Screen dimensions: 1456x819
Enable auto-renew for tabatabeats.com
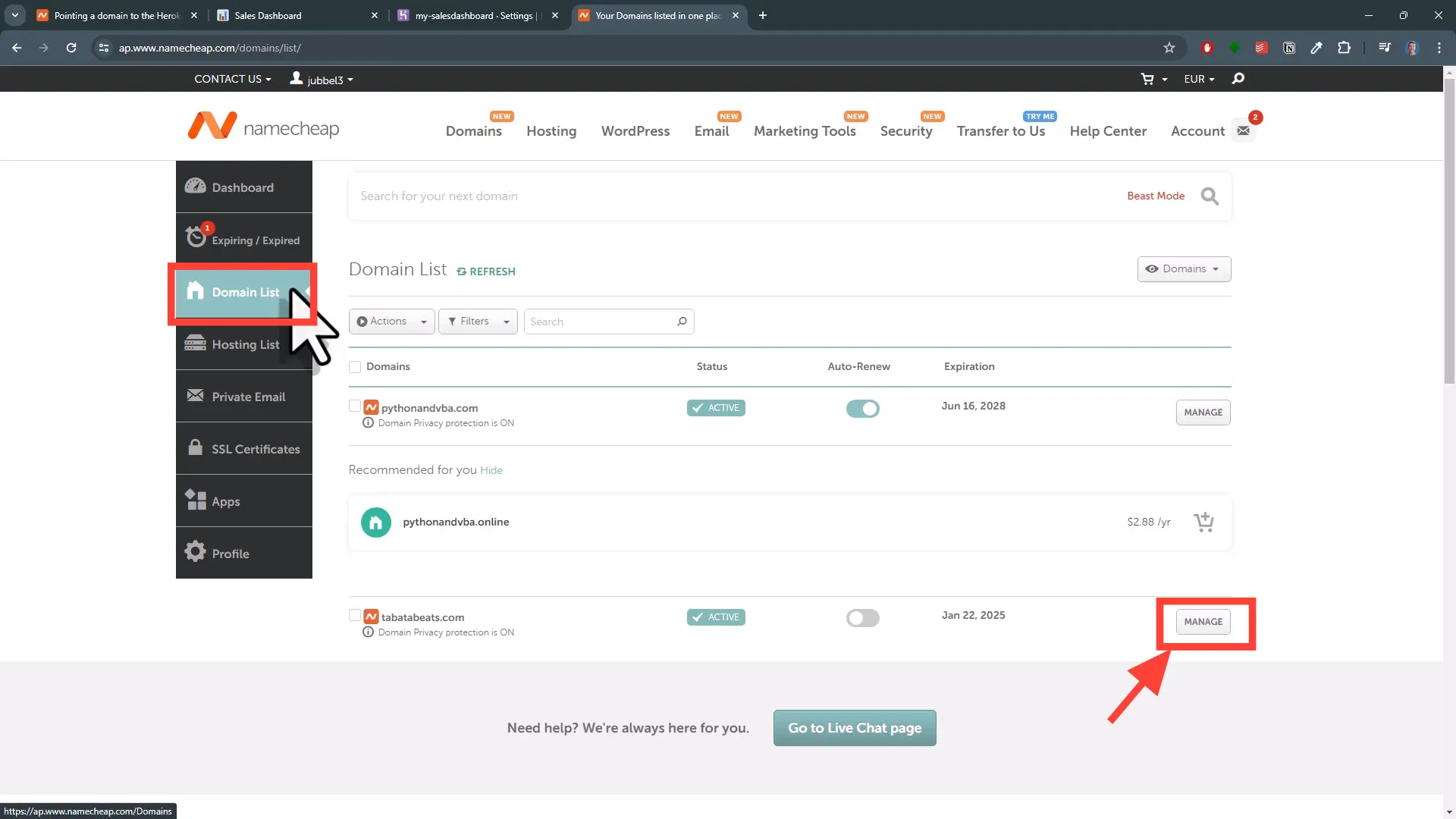862,618
